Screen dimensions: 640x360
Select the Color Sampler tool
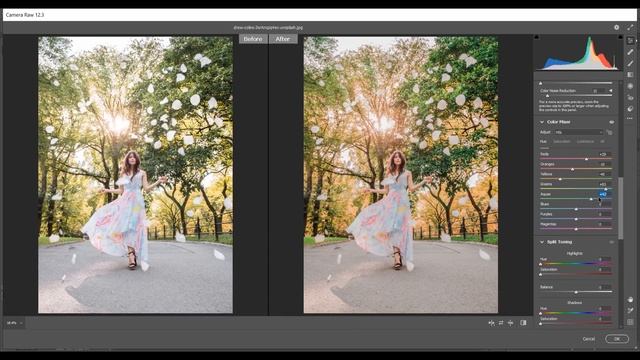[x=630, y=311]
